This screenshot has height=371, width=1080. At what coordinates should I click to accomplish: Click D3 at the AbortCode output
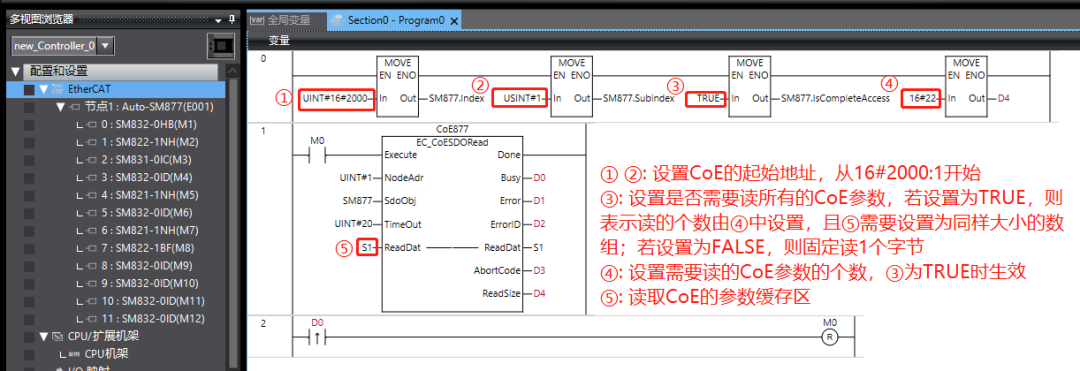[539, 271]
